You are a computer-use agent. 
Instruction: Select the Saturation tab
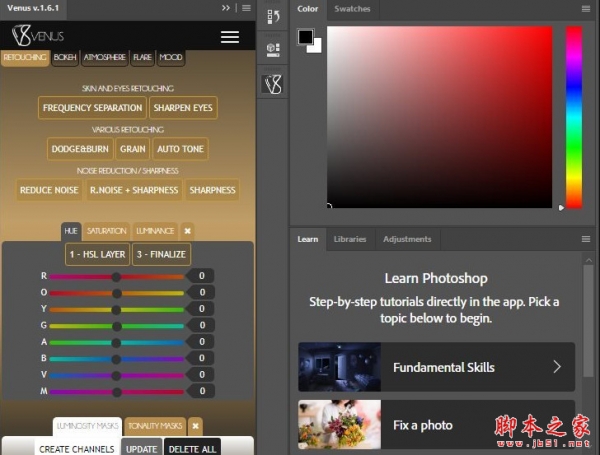point(106,231)
